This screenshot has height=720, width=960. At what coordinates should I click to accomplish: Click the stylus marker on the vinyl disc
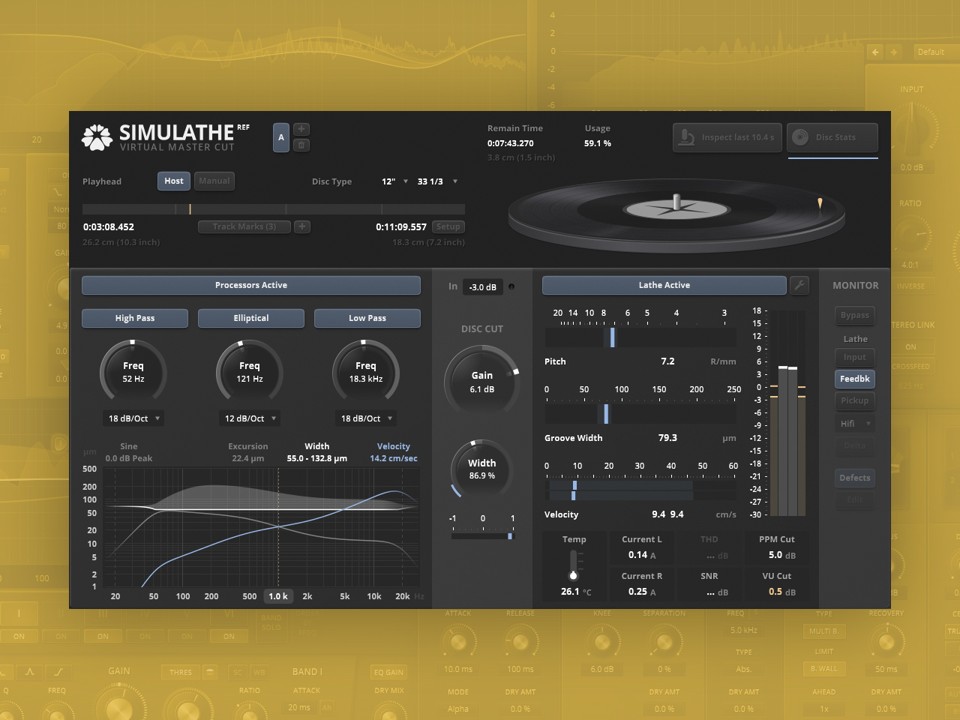pos(820,203)
